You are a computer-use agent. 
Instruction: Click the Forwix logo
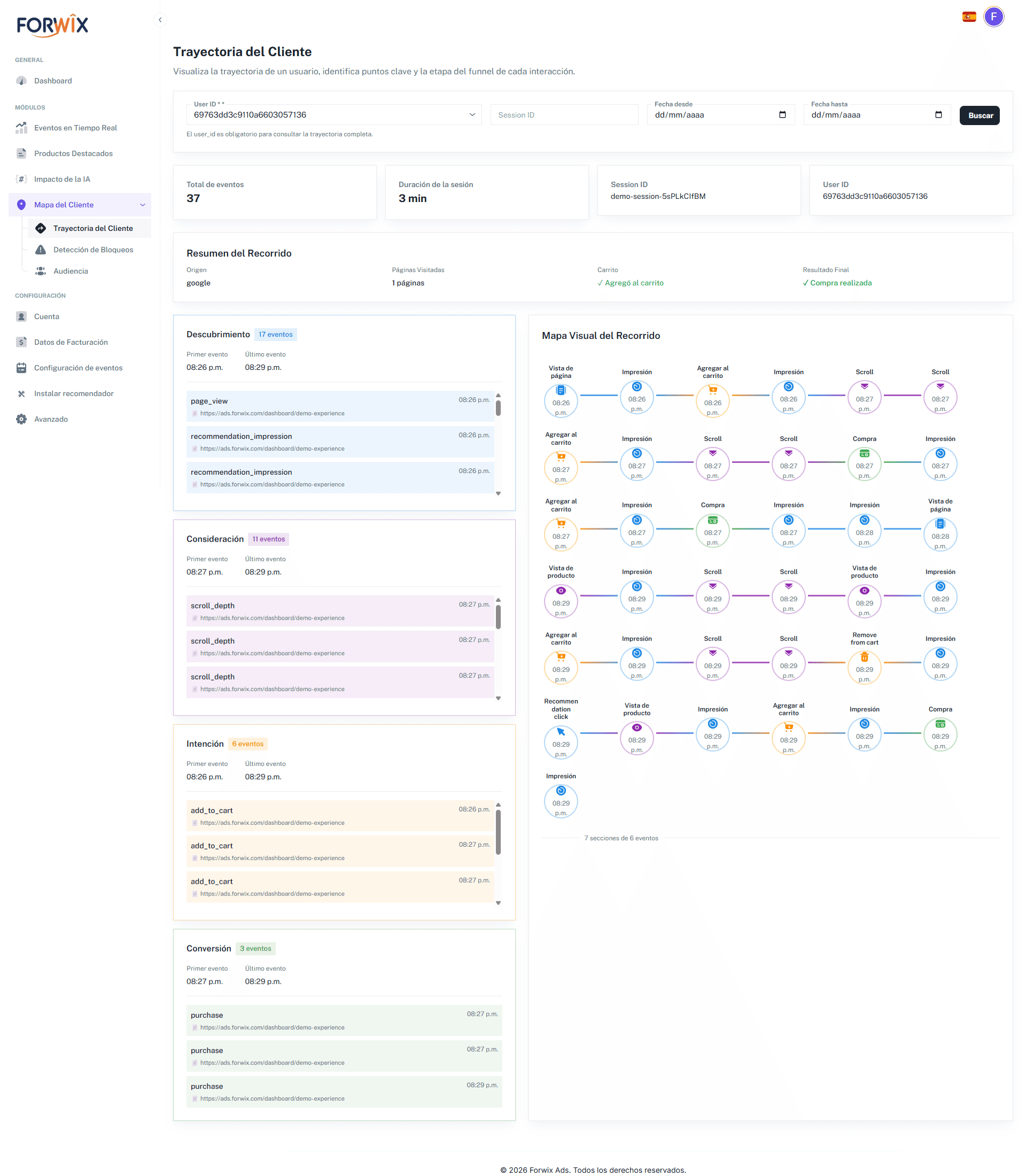pyautogui.click(x=53, y=26)
